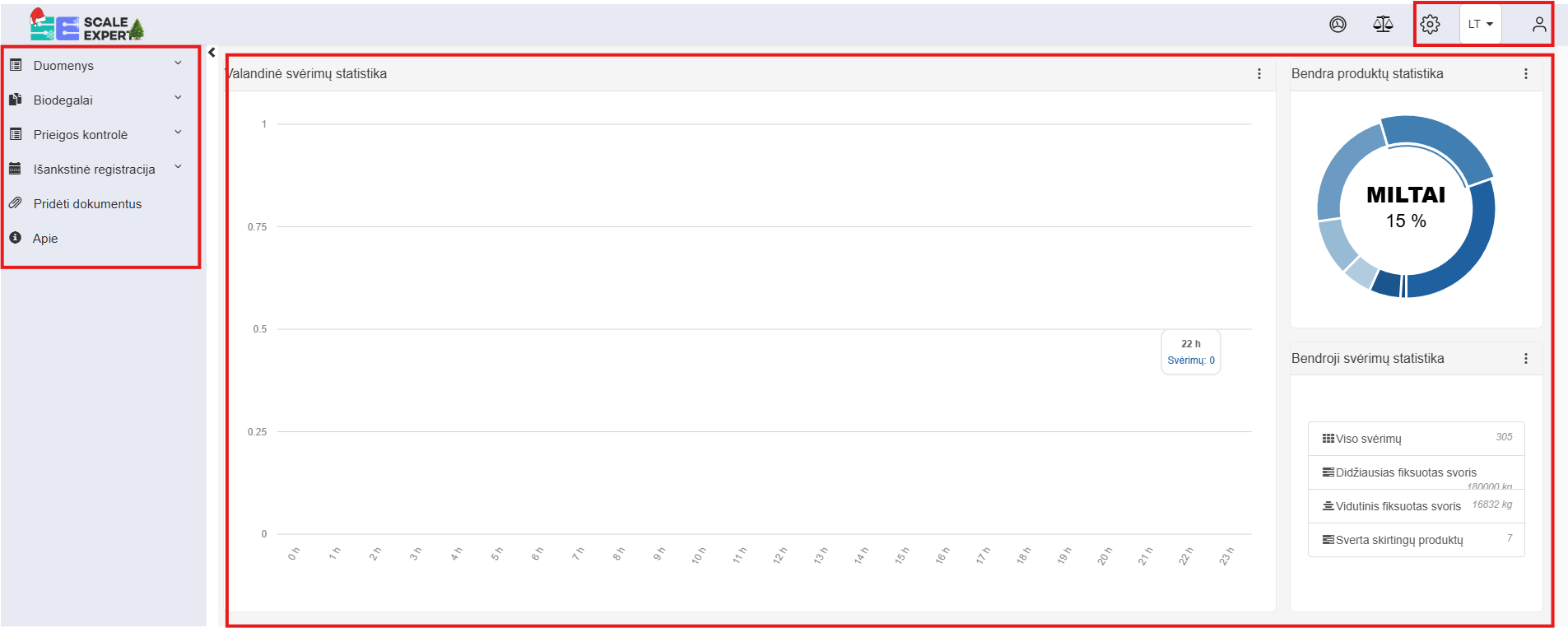The height and width of the screenshot is (628, 1568).
Task: Expand the Duomenys menu chevron
Action: point(178,63)
